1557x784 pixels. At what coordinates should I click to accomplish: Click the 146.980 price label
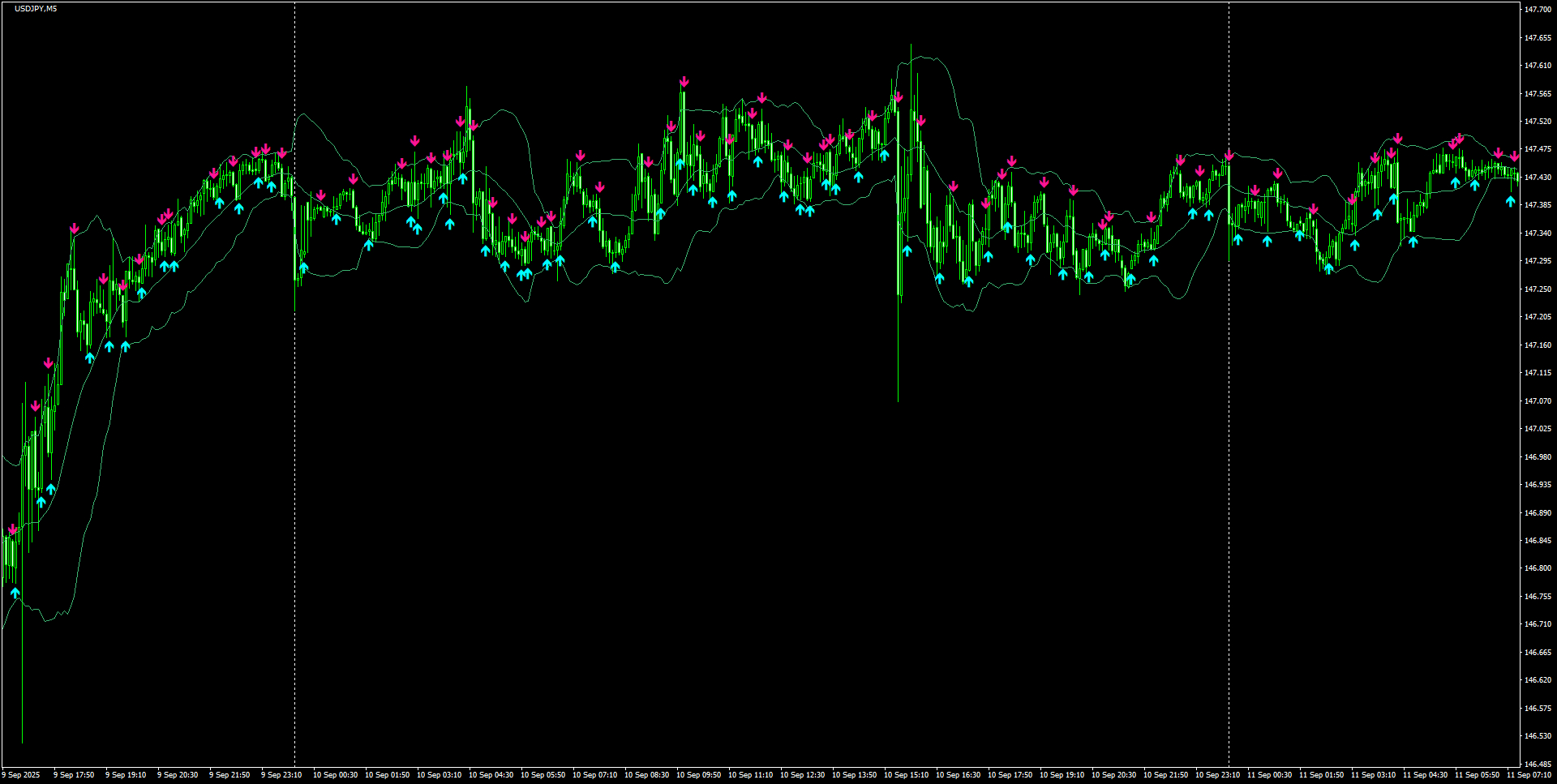[x=1538, y=457]
